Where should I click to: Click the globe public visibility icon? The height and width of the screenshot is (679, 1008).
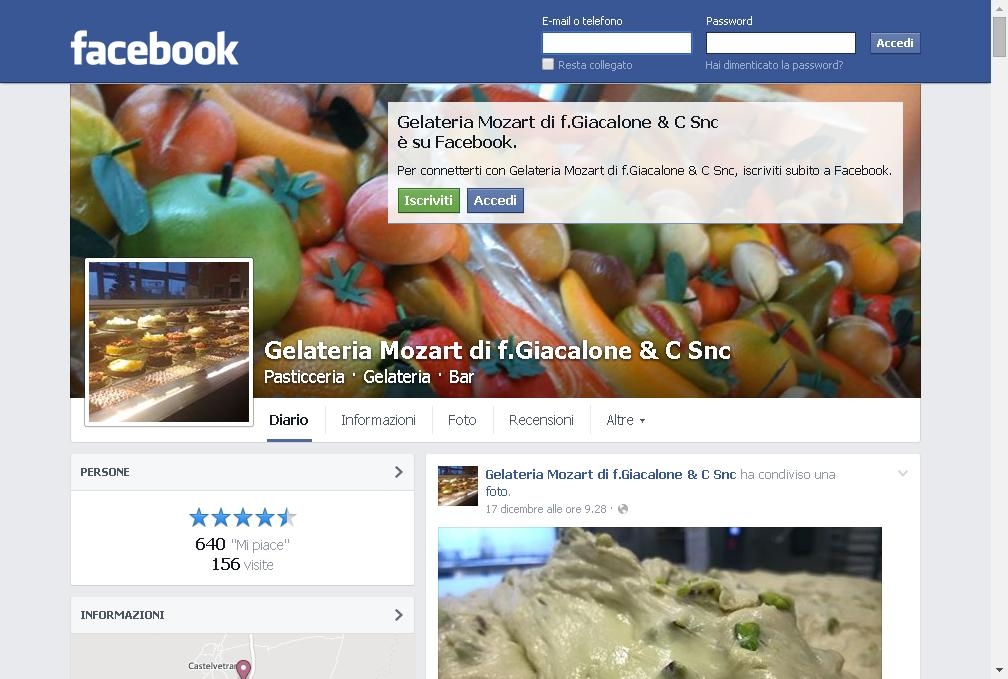pos(622,509)
